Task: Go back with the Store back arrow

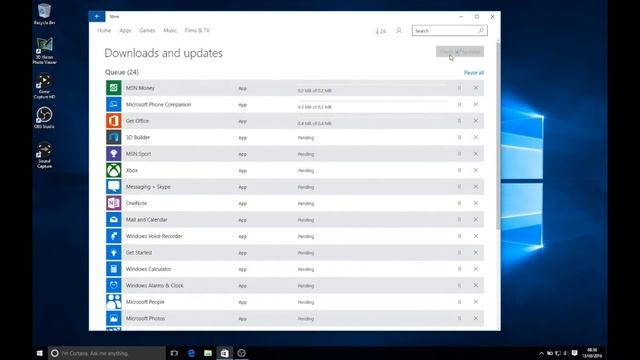Action: click(97, 16)
